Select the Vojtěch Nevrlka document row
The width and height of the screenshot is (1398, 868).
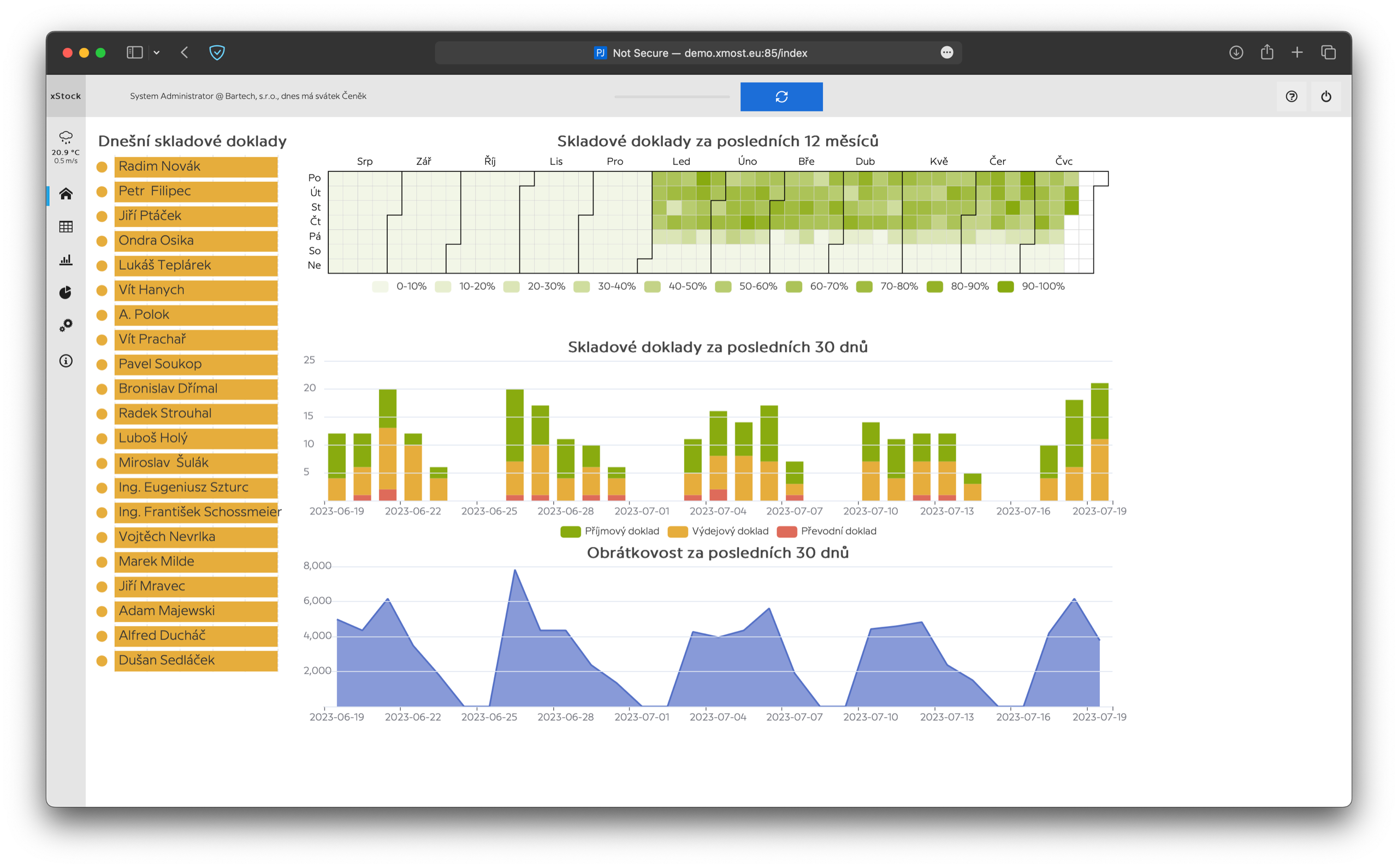[x=196, y=537]
